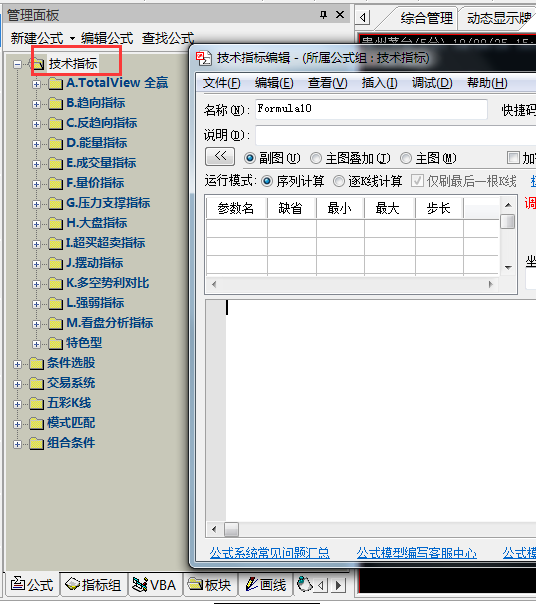Screen dimensions: 536x604
Task: Click folder icon beside 条件选股
Action: (x=37, y=364)
